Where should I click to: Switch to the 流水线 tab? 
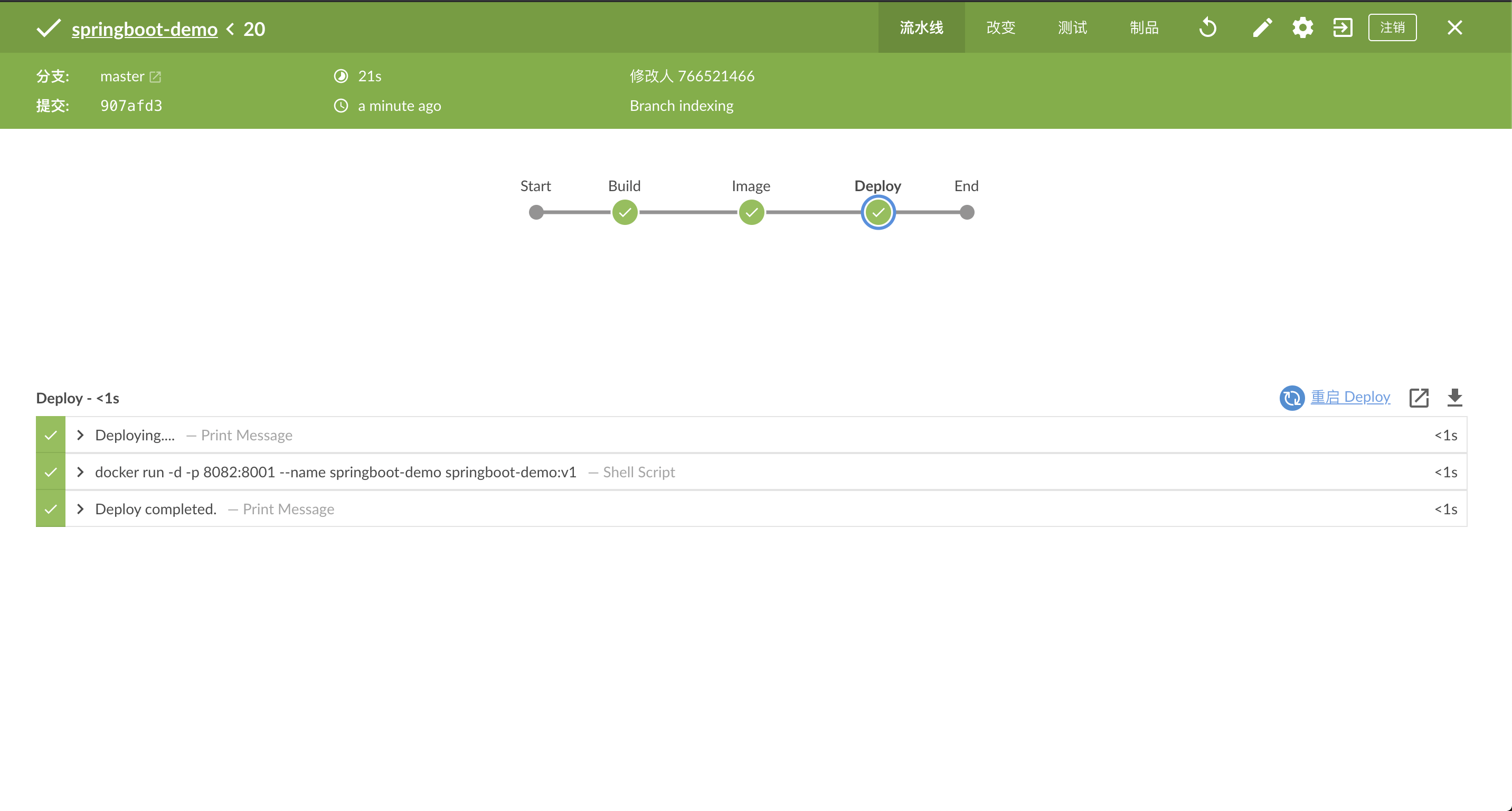click(x=921, y=27)
